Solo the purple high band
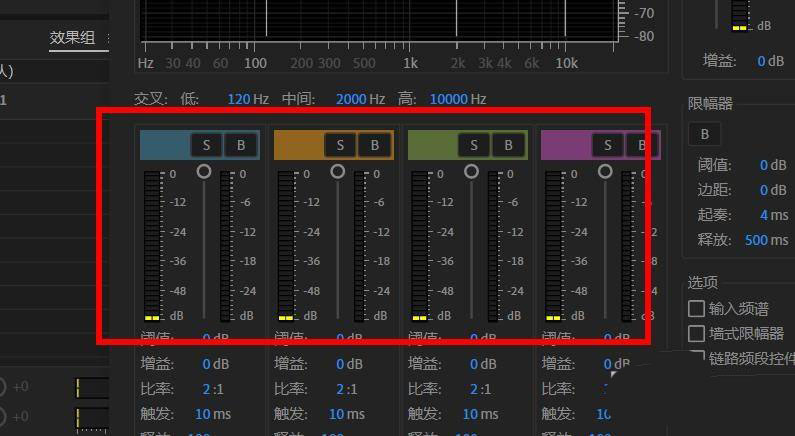Viewport: 795px width, 436px height. (607, 145)
